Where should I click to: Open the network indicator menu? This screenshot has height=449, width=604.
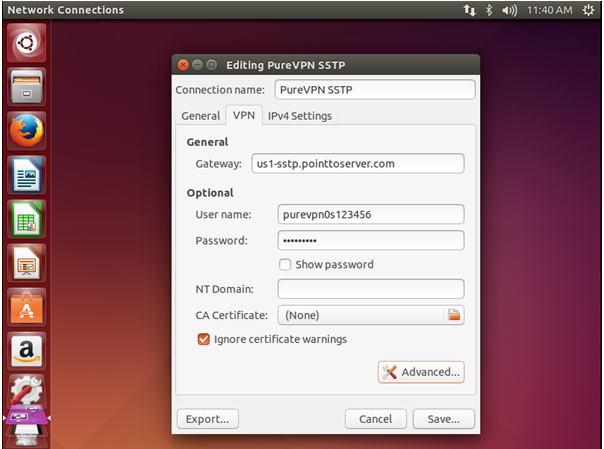[x=469, y=10]
